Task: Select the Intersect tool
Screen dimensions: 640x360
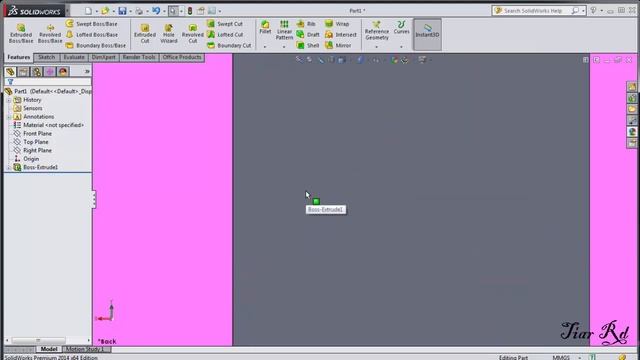Action: (341, 35)
